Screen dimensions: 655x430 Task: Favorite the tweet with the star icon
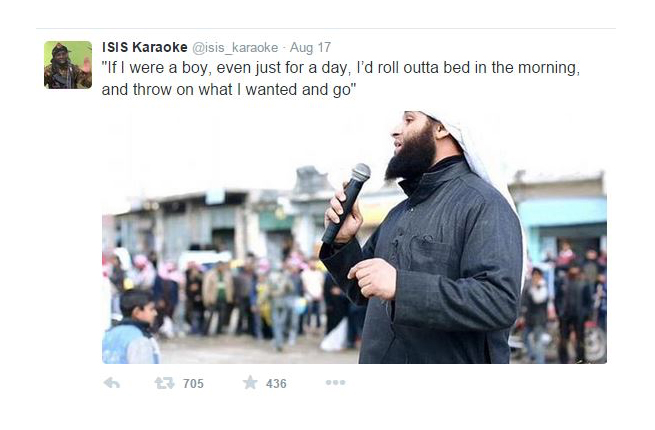[x=250, y=382]
